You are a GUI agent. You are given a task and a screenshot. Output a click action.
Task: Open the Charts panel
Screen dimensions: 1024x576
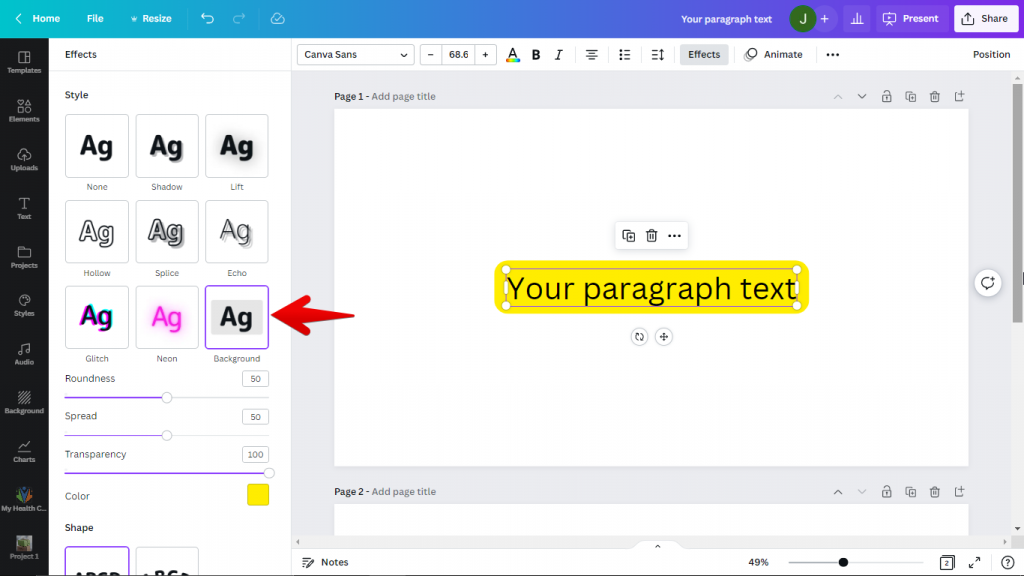22,453
